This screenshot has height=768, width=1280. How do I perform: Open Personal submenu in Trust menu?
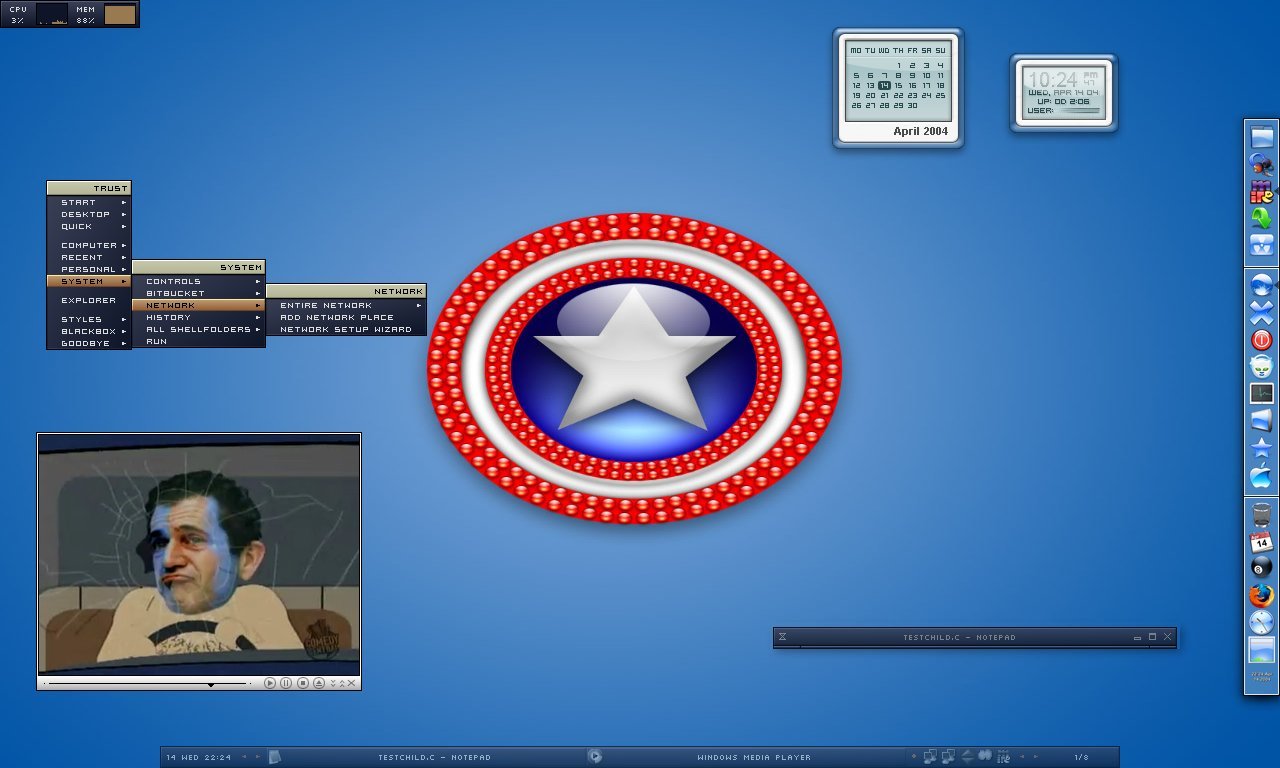pyautogui.click(x=89, y=269)
